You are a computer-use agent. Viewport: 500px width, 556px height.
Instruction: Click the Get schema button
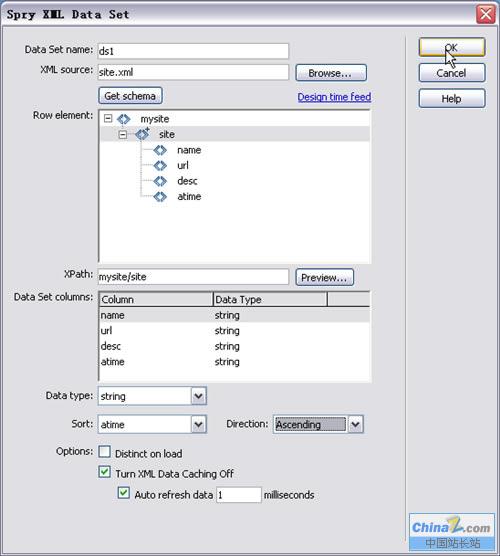tap(130, 96)
